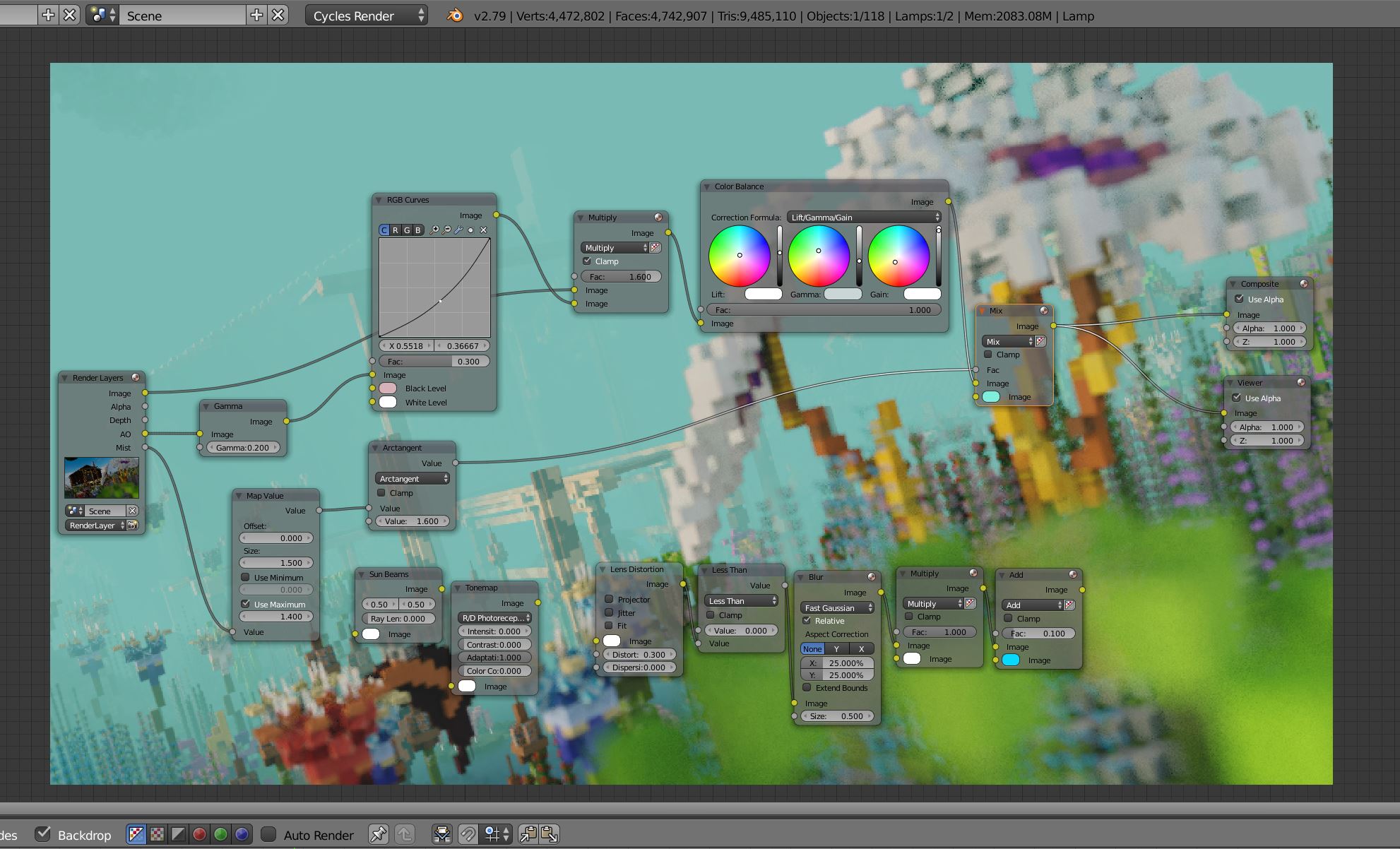Toggle the Backdrop checkbox
The width and height of the screenshot is (1400, 849).
click(43, 834)
